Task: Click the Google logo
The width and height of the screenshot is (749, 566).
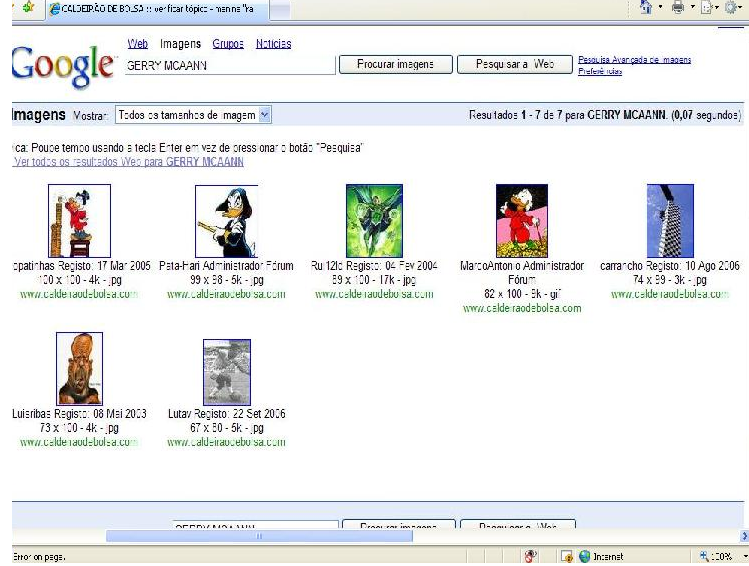Action: [x=63, y=66]
